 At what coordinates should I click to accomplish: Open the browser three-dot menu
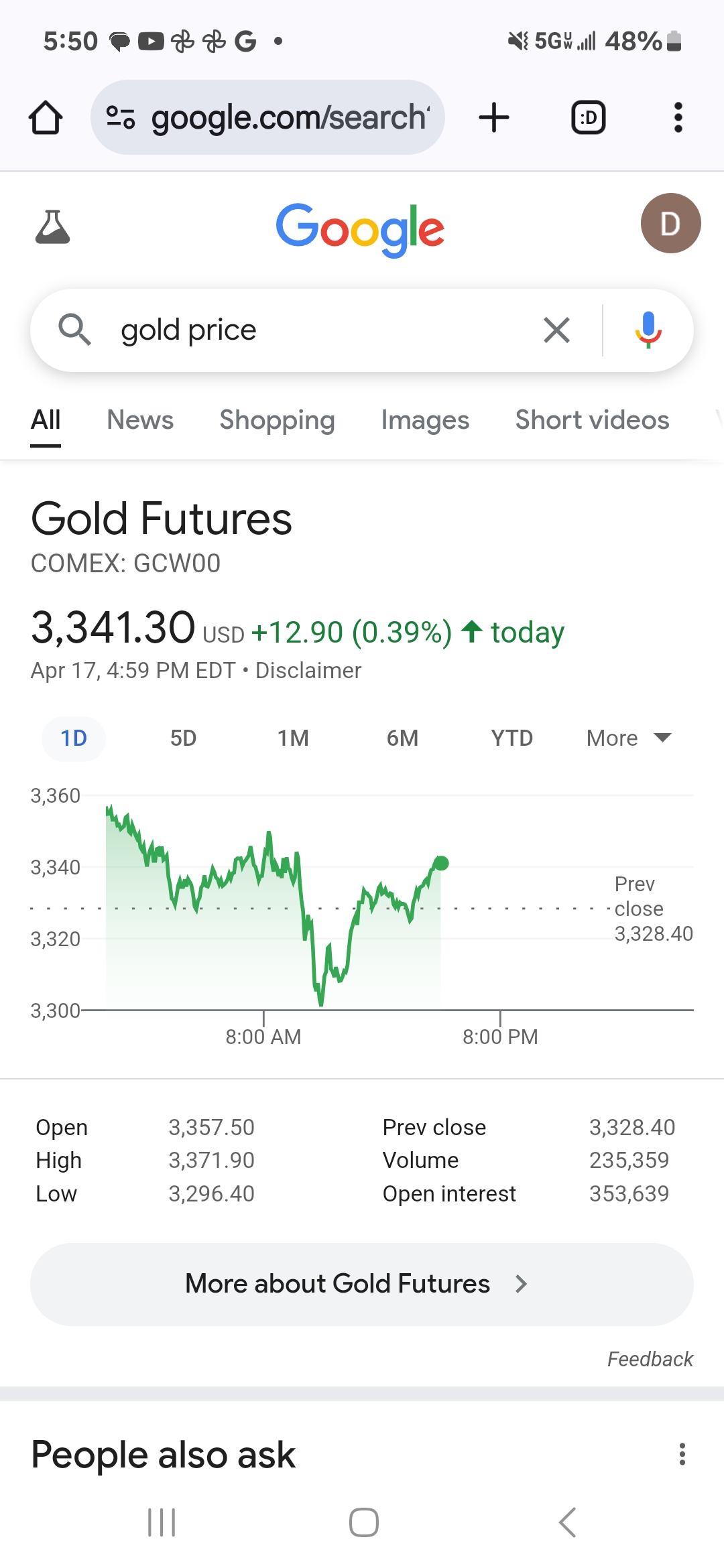click(678, 118)
